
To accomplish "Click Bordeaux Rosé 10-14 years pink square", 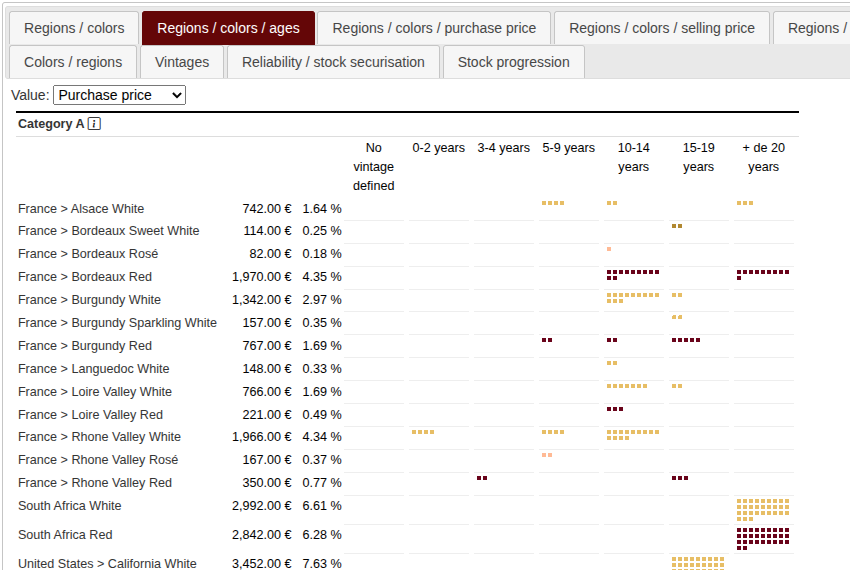I will coord(609,249).
